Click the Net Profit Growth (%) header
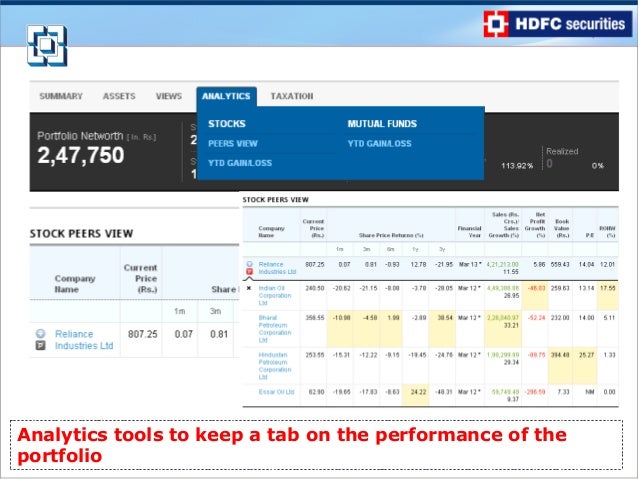638x479 pixels. [x=535, y=225]
